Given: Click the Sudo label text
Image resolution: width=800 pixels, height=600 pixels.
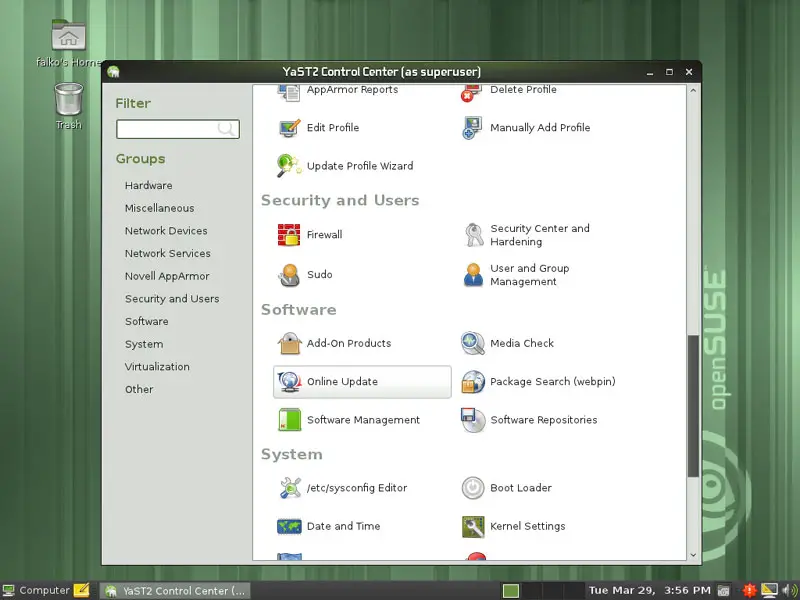Looking at the screenshot, I should point(320,274).
